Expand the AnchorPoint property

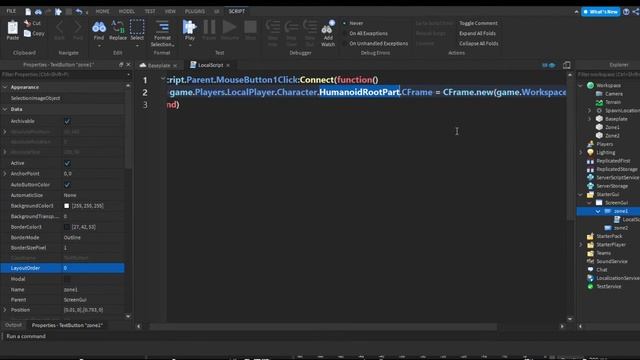click(5, 174)
